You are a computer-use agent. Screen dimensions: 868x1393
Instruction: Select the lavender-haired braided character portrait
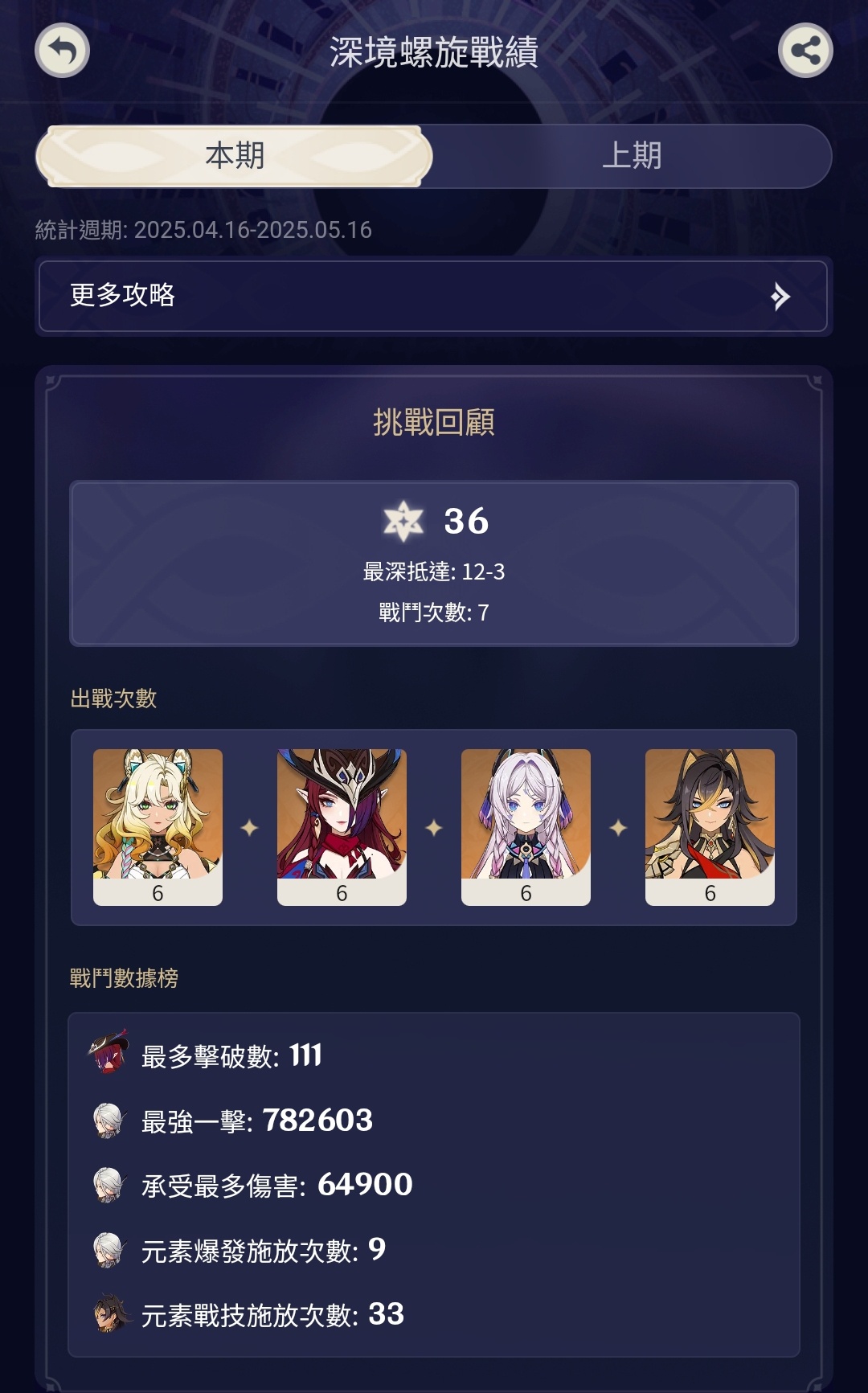point(526,827)
